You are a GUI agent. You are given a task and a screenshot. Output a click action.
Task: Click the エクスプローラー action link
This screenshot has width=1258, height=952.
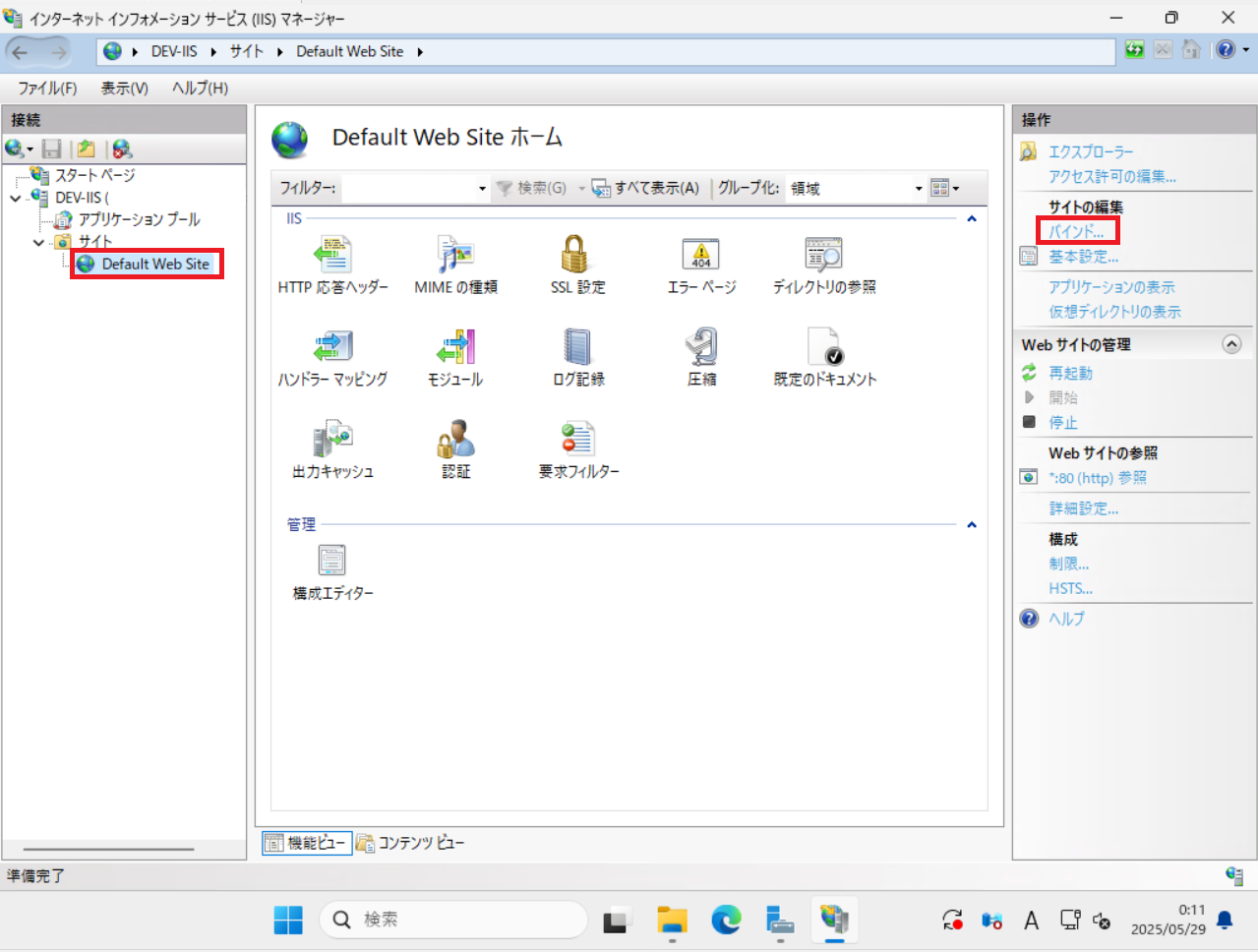point(1091,151)
